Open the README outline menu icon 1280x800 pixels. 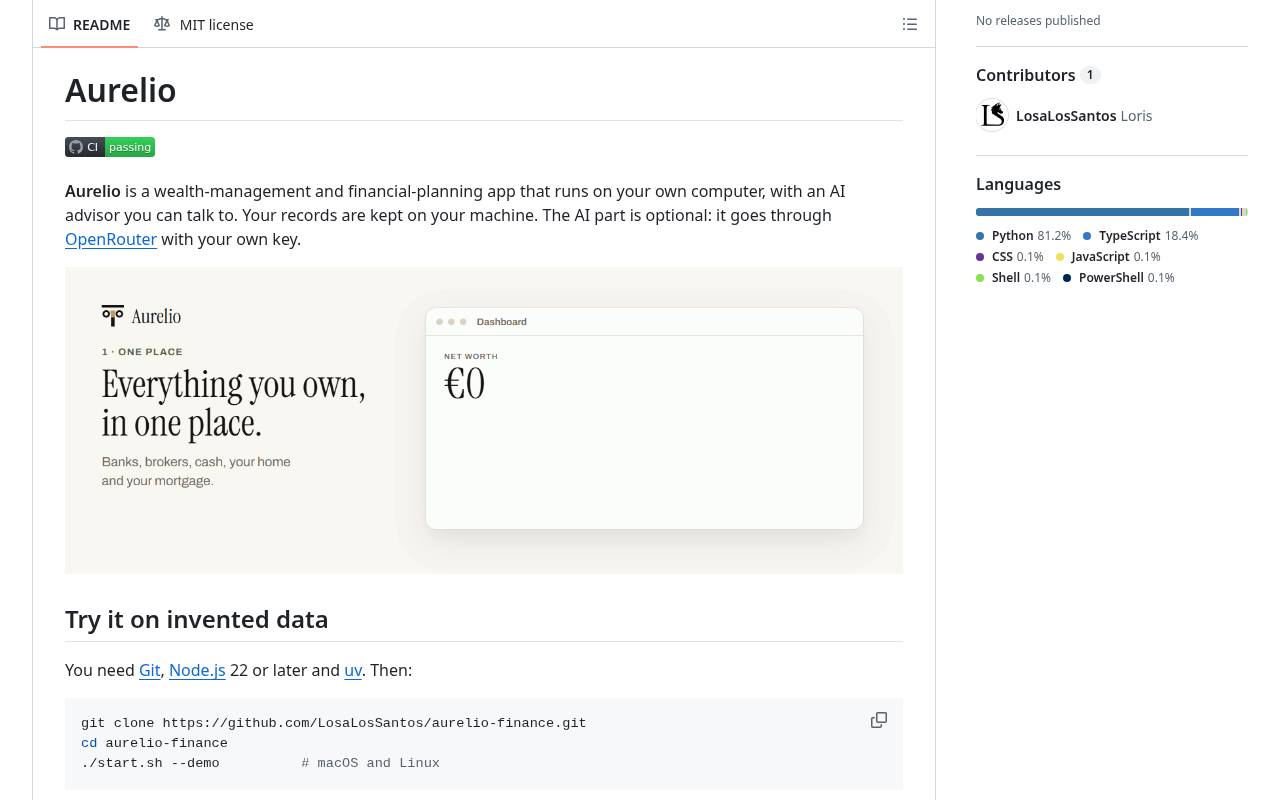[910, 24]
